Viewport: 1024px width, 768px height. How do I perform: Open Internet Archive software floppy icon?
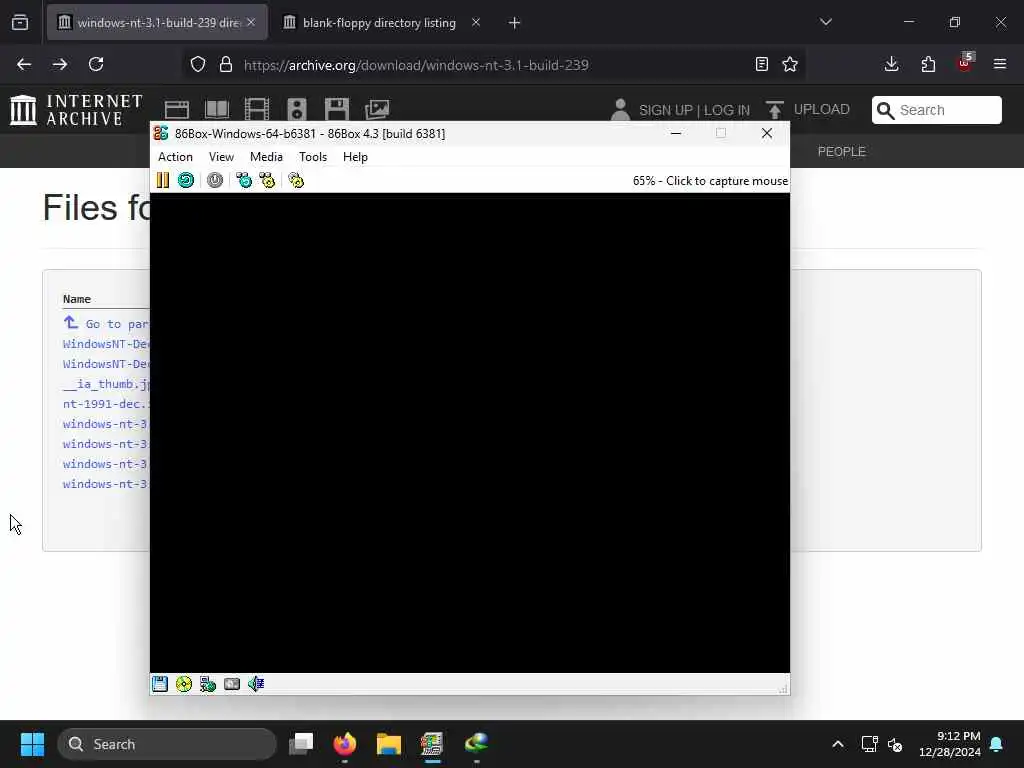tap(337, 110)
